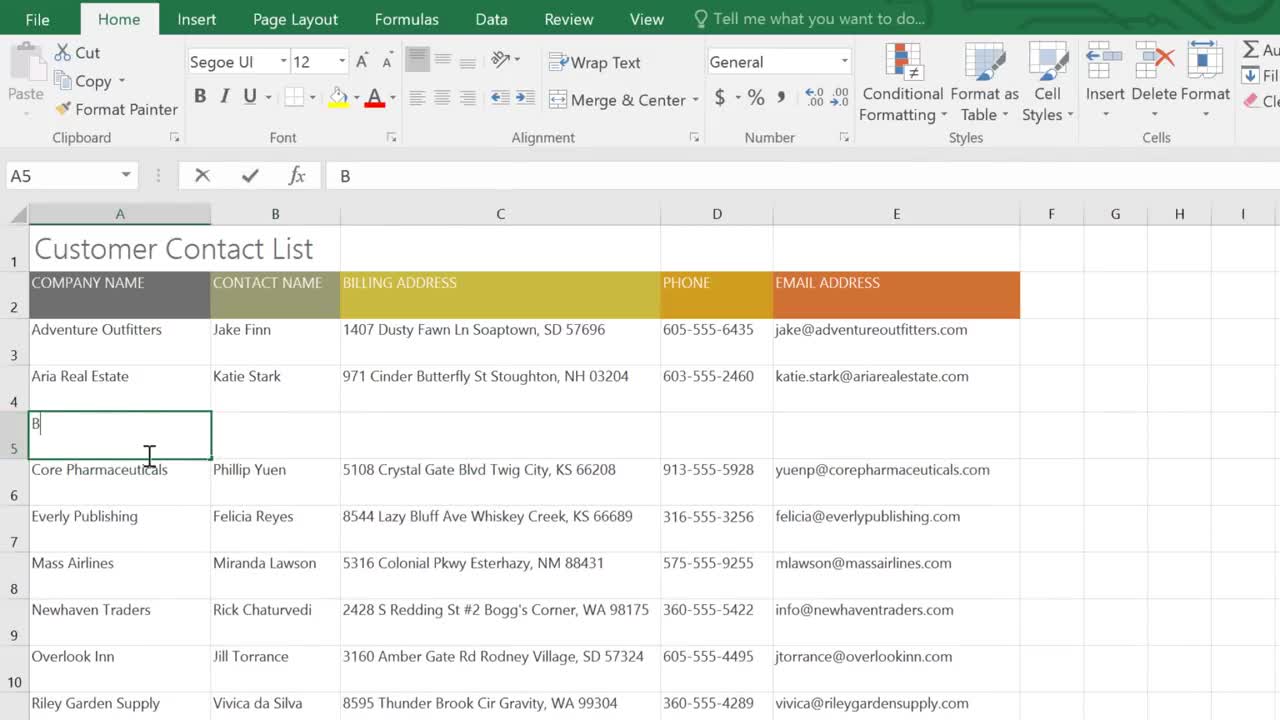
Task: Click the Decrease Indent icon
Action: coord(500,98)
